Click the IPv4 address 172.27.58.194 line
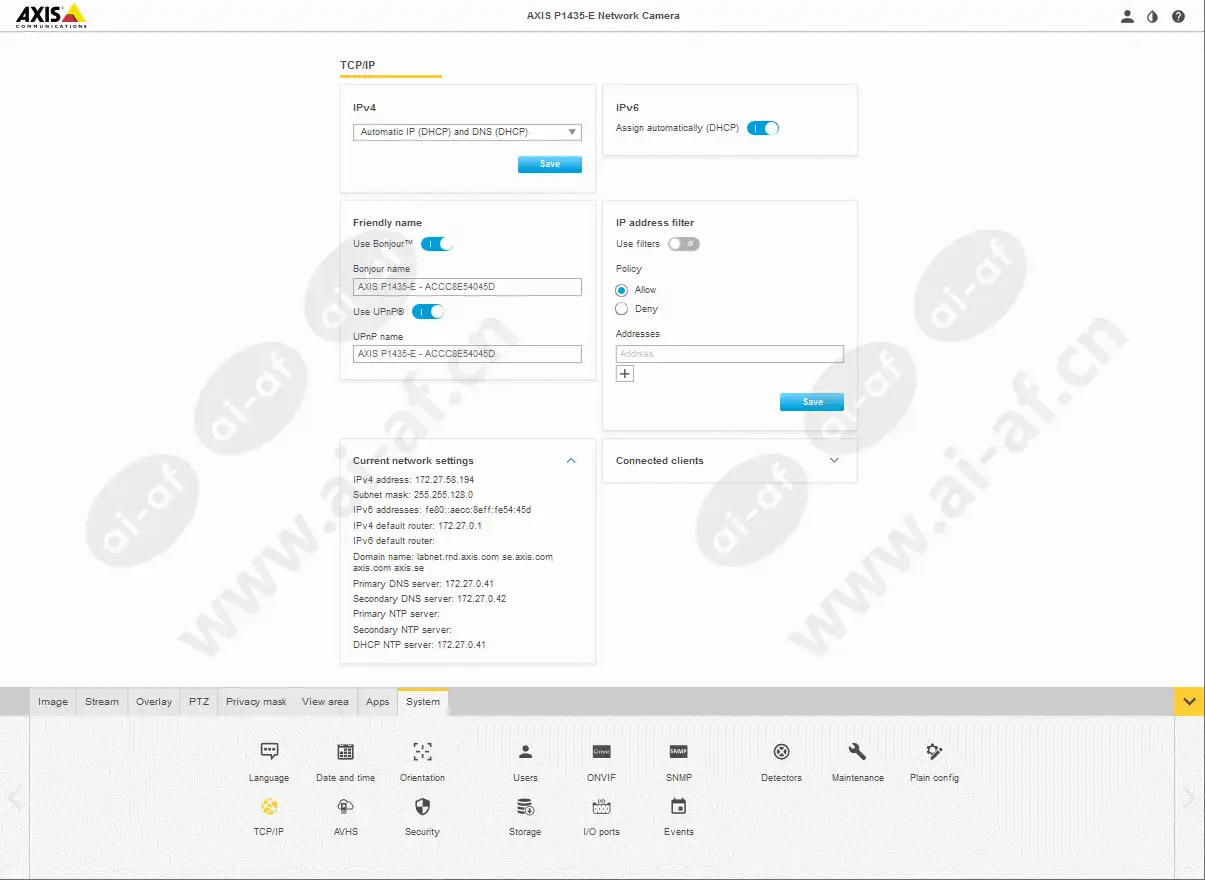Screen dimensions: 1205x880 (x=413, y=480)
